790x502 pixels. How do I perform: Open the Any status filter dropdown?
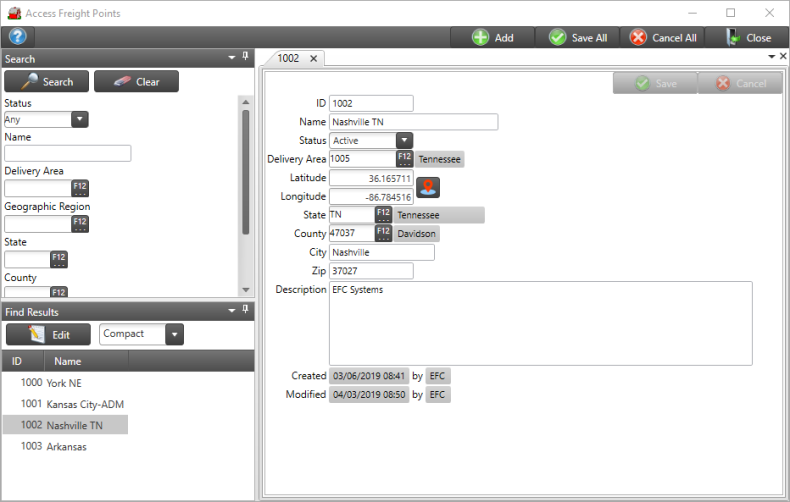[x=80, y=119]
